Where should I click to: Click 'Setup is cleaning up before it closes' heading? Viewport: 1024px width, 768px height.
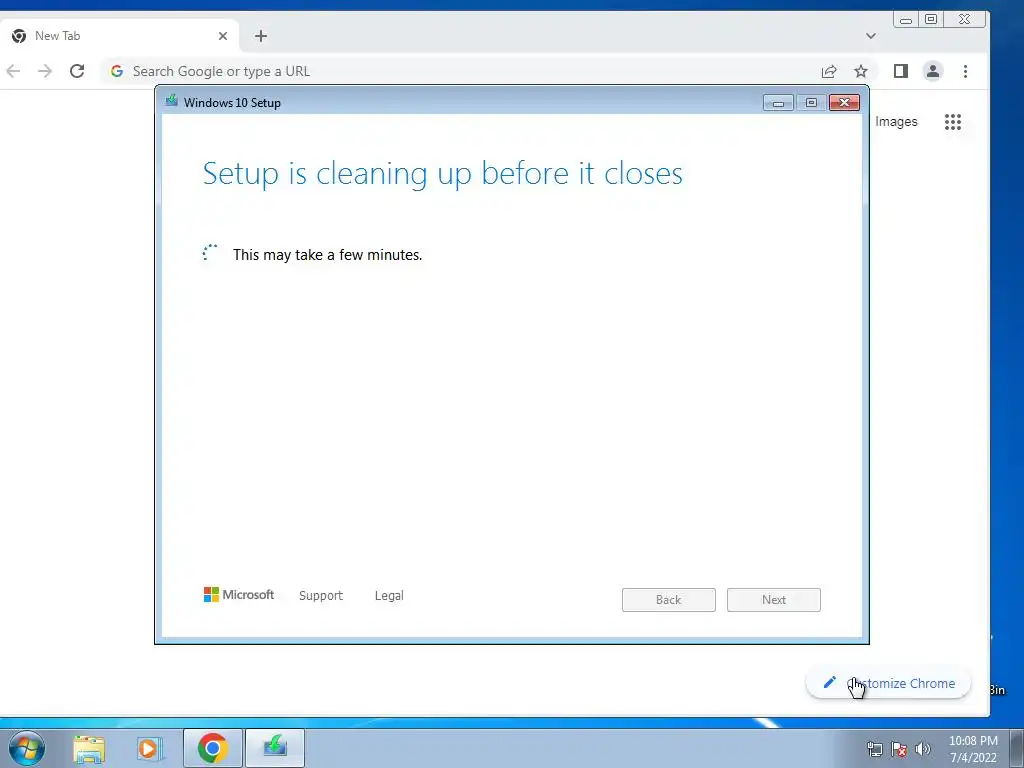coord(443,174)
